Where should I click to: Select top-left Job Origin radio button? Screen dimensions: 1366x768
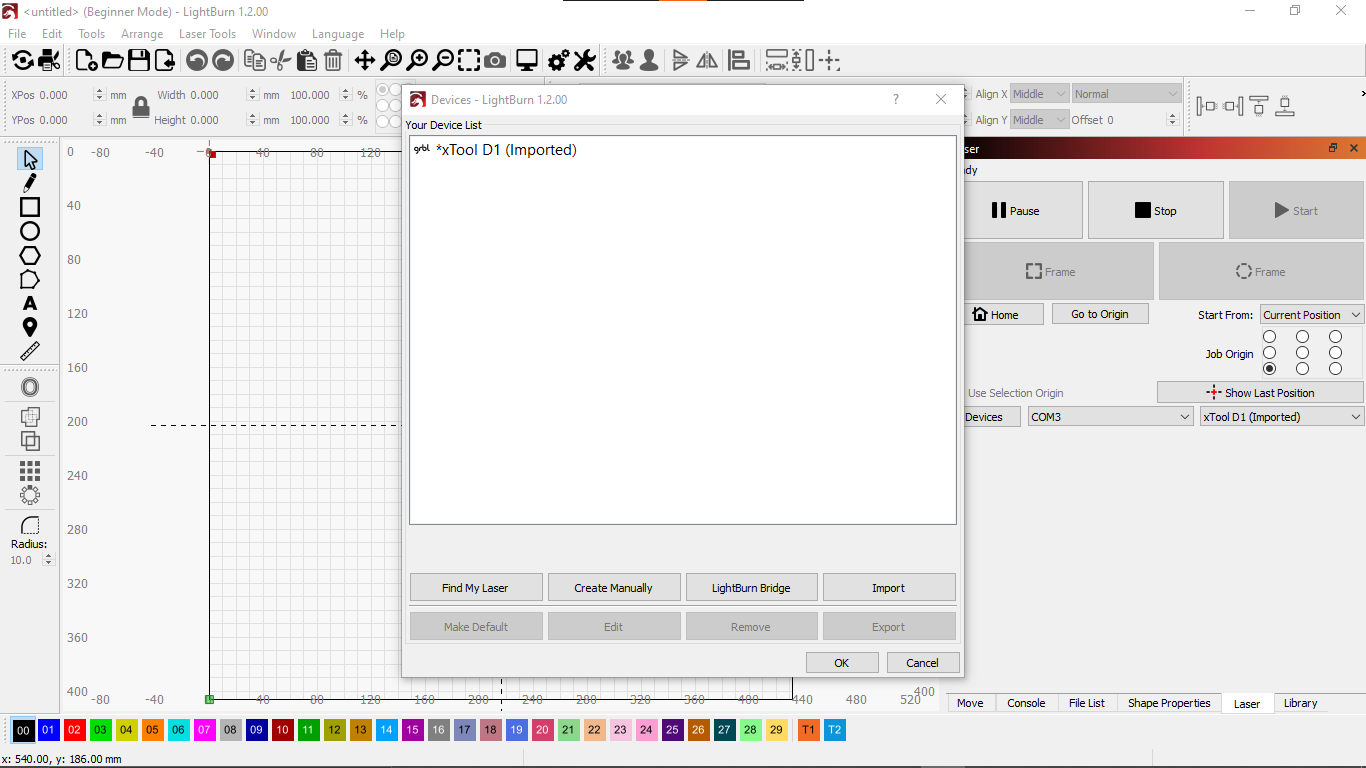pos(1270,337)
